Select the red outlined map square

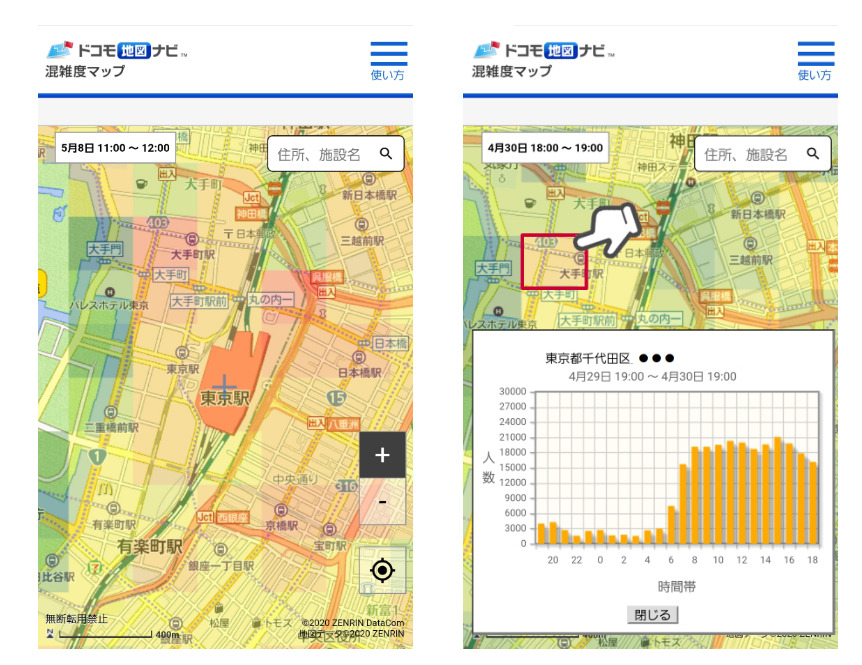(x=553, y=262)
